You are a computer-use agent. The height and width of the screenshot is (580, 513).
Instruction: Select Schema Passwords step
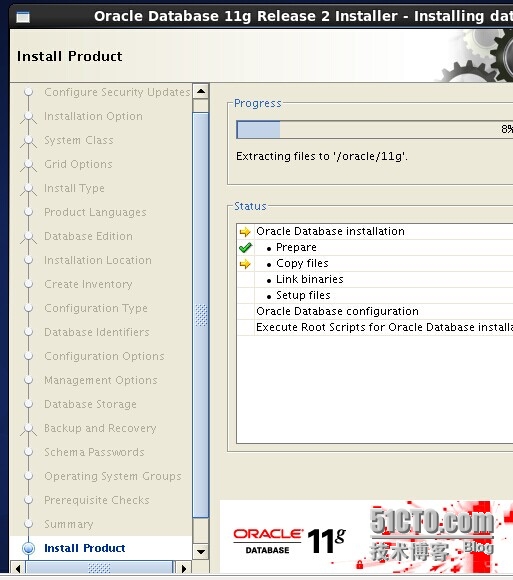(94, 452)
